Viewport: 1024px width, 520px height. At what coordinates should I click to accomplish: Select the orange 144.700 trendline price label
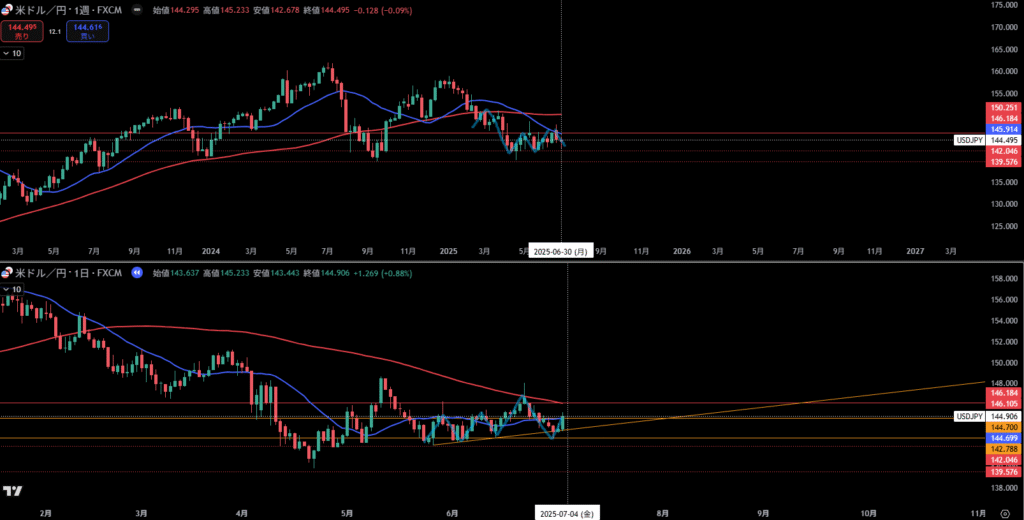coord(1002,426)
